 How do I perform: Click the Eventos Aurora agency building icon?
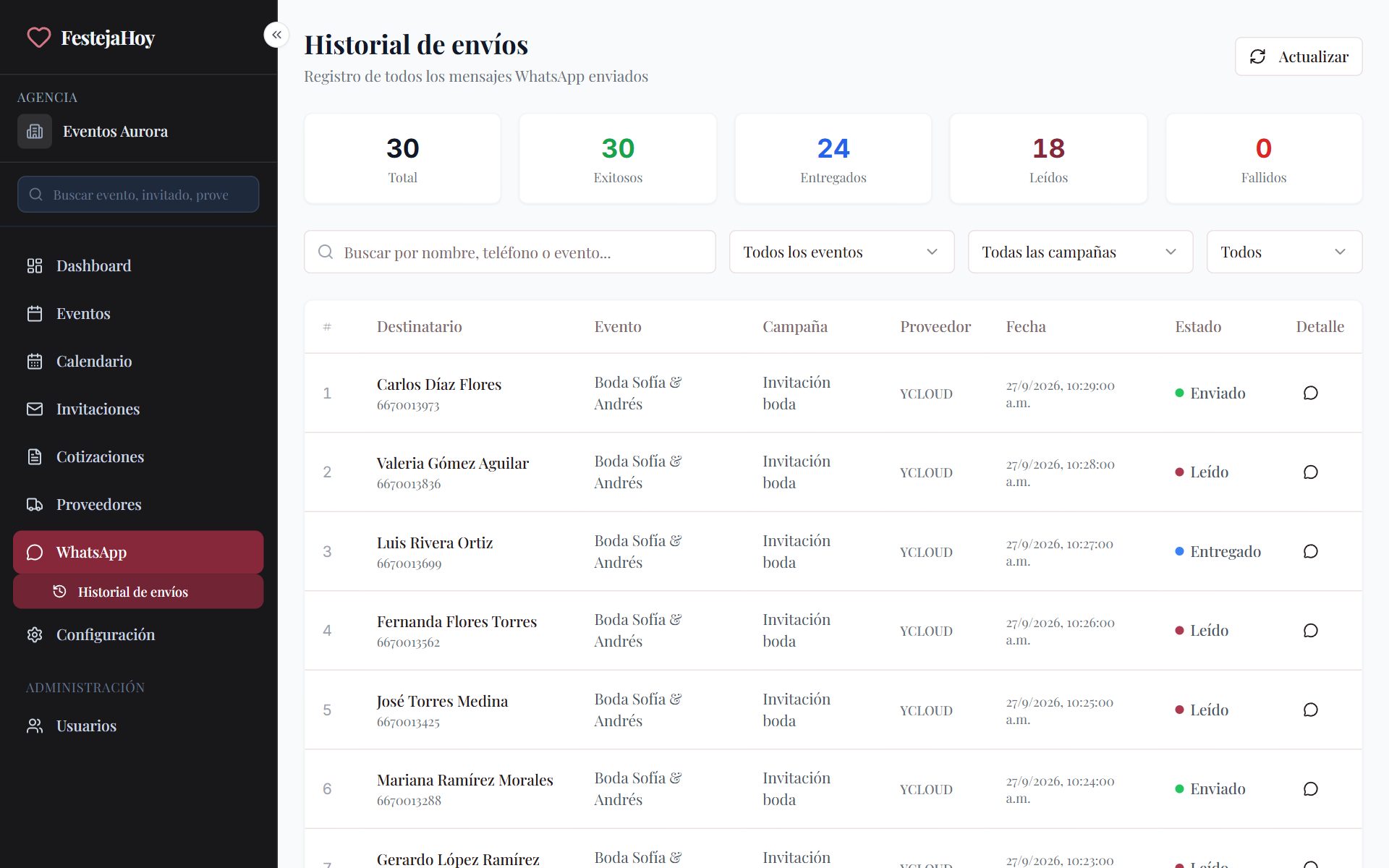point(35,132)
